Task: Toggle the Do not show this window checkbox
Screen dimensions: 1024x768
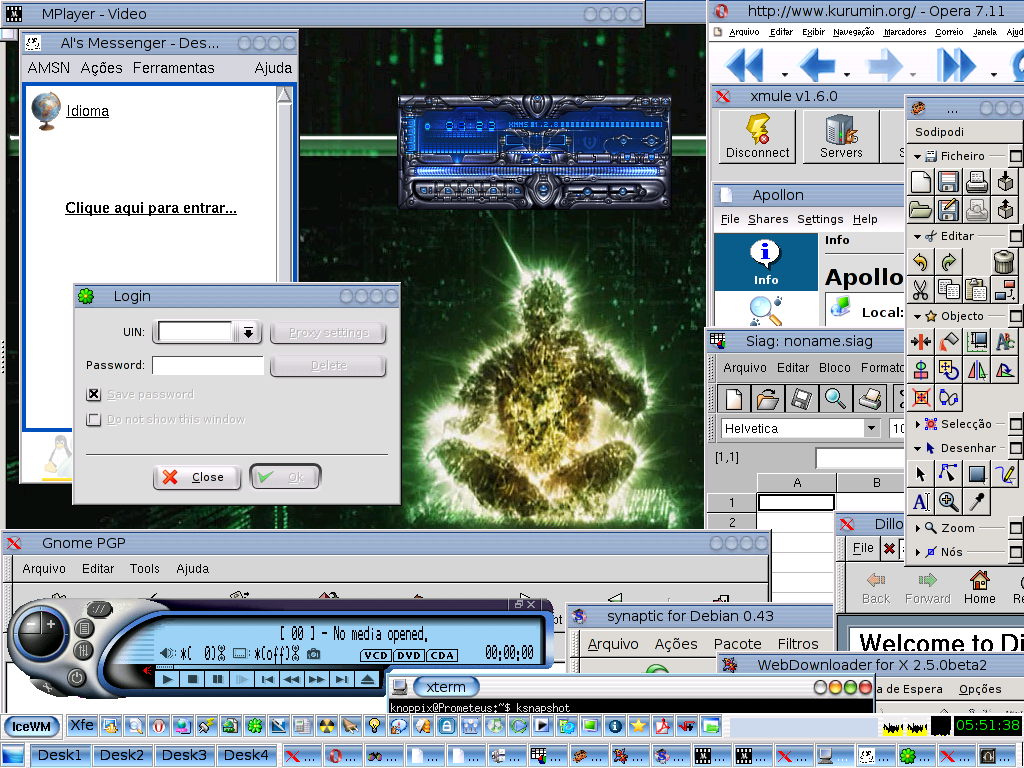Action: (93, 419)
